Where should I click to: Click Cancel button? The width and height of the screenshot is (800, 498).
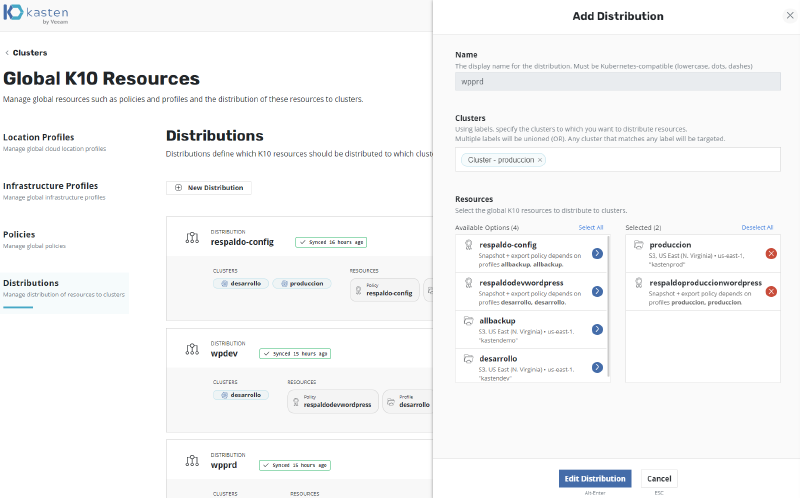pos(659,479)
